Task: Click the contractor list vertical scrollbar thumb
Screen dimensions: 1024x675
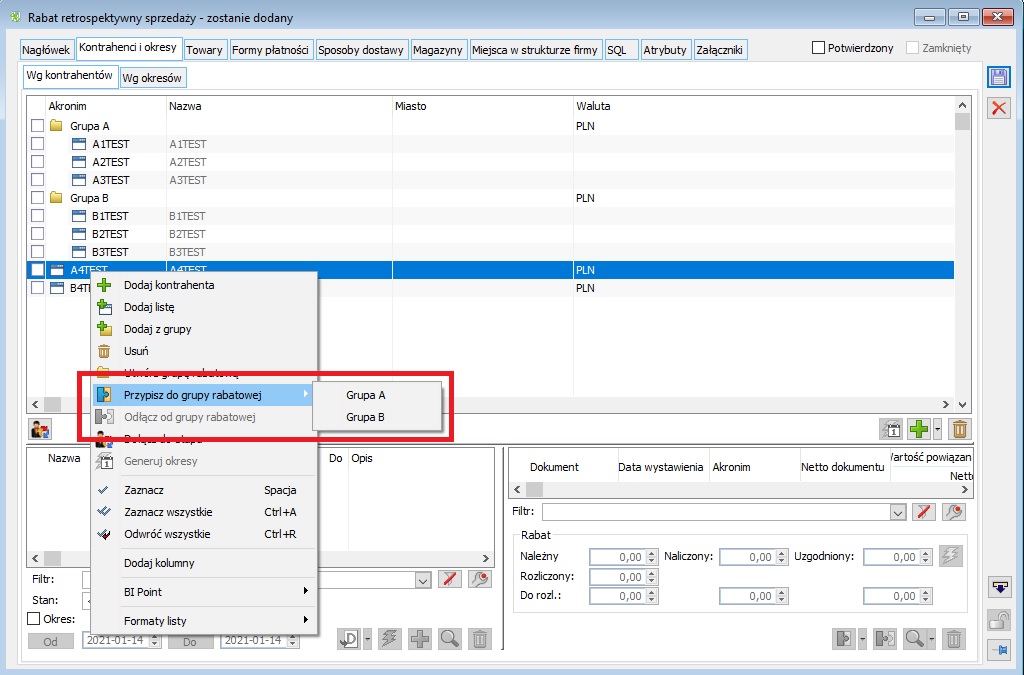Action: click(962, 122)
